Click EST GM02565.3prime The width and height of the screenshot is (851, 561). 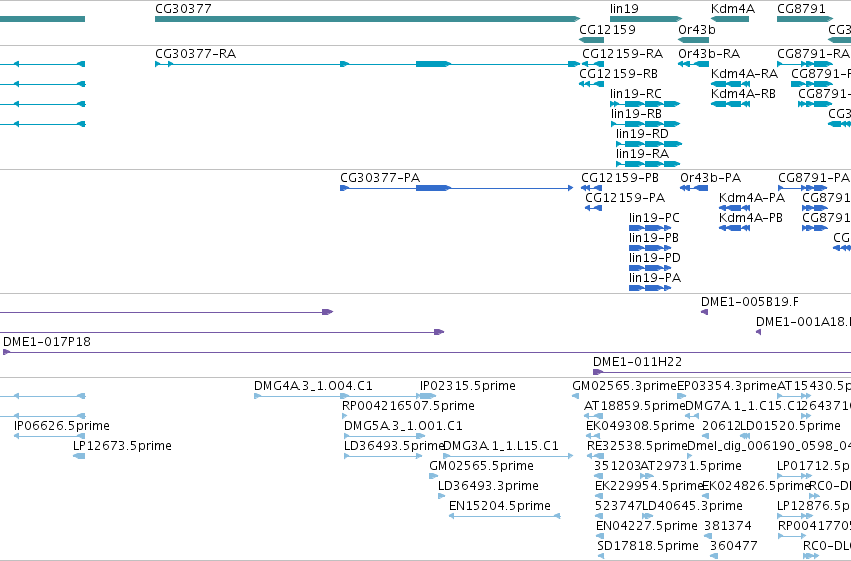tap(625, 386)
